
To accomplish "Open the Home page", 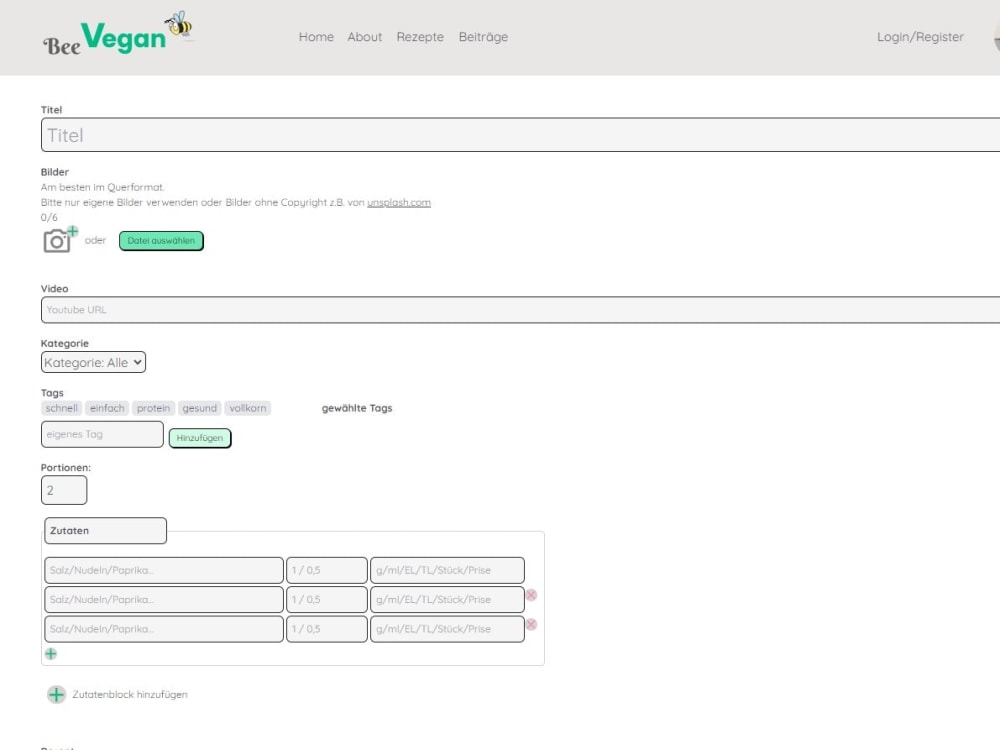I will (316, 37).
